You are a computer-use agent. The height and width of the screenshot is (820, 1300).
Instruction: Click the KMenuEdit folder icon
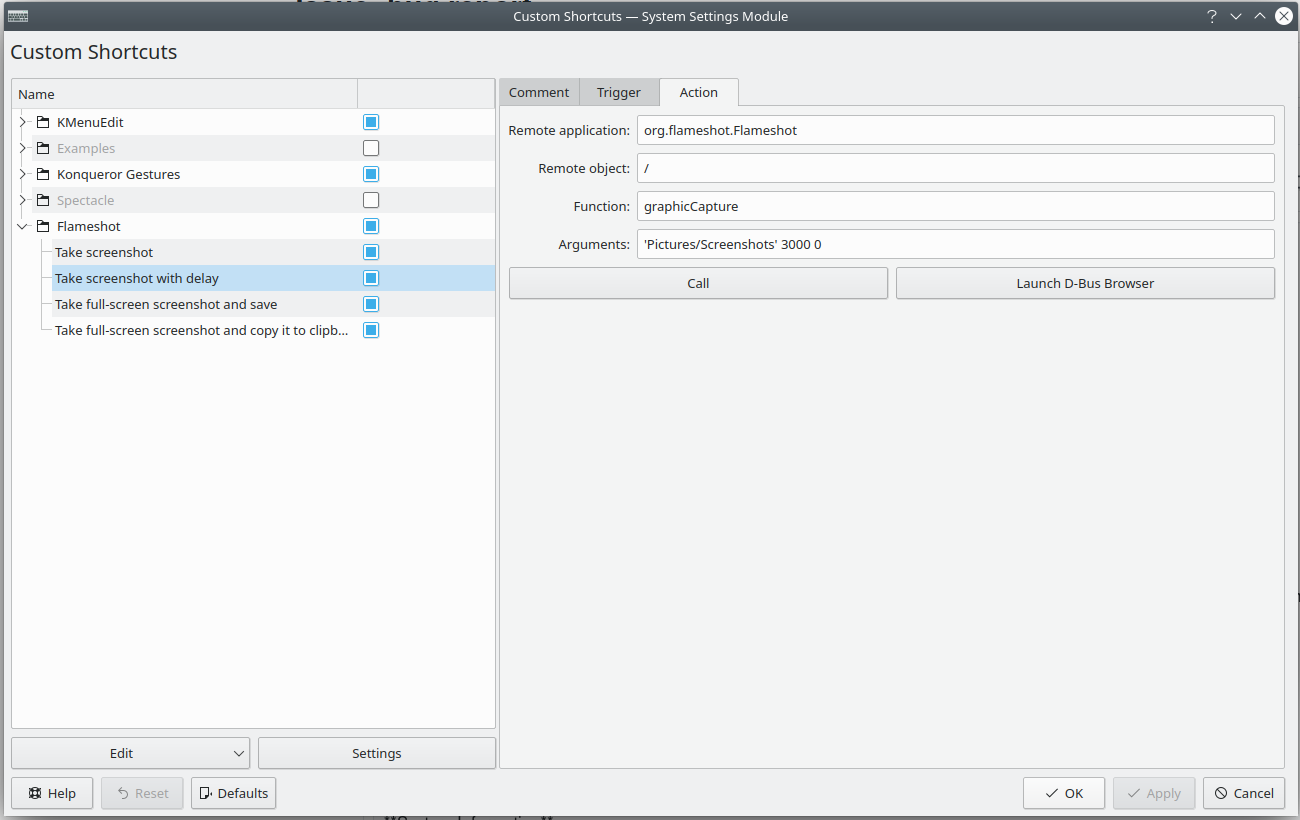click(42, 121)
